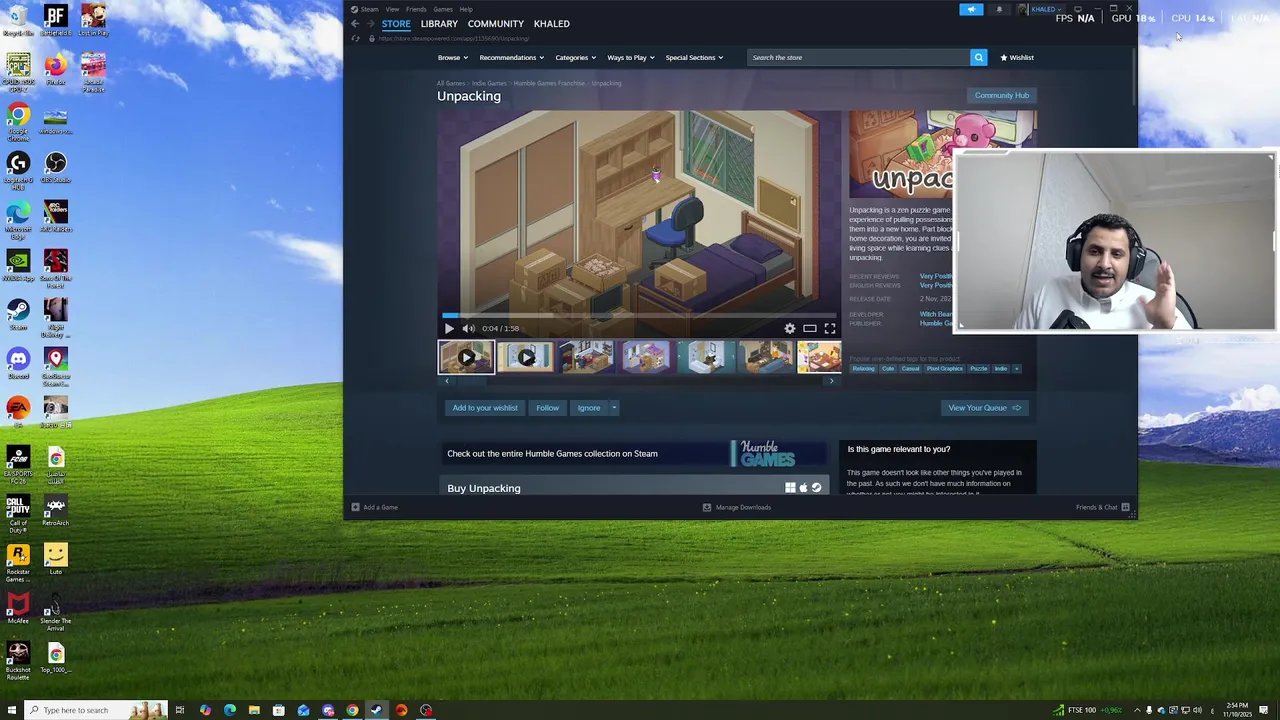Open the Rockstar Games desktop icon

tap(18, 563)
